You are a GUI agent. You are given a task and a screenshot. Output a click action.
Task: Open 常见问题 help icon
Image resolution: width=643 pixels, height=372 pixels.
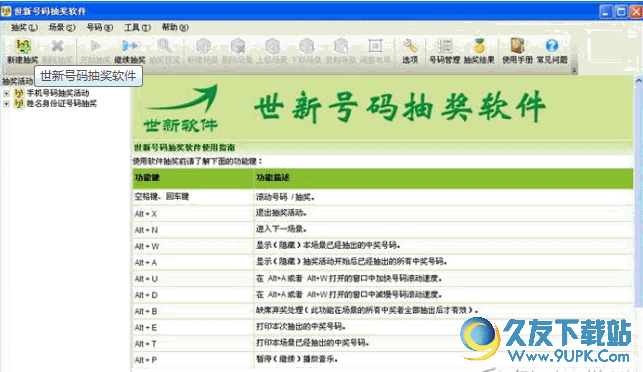552,46
